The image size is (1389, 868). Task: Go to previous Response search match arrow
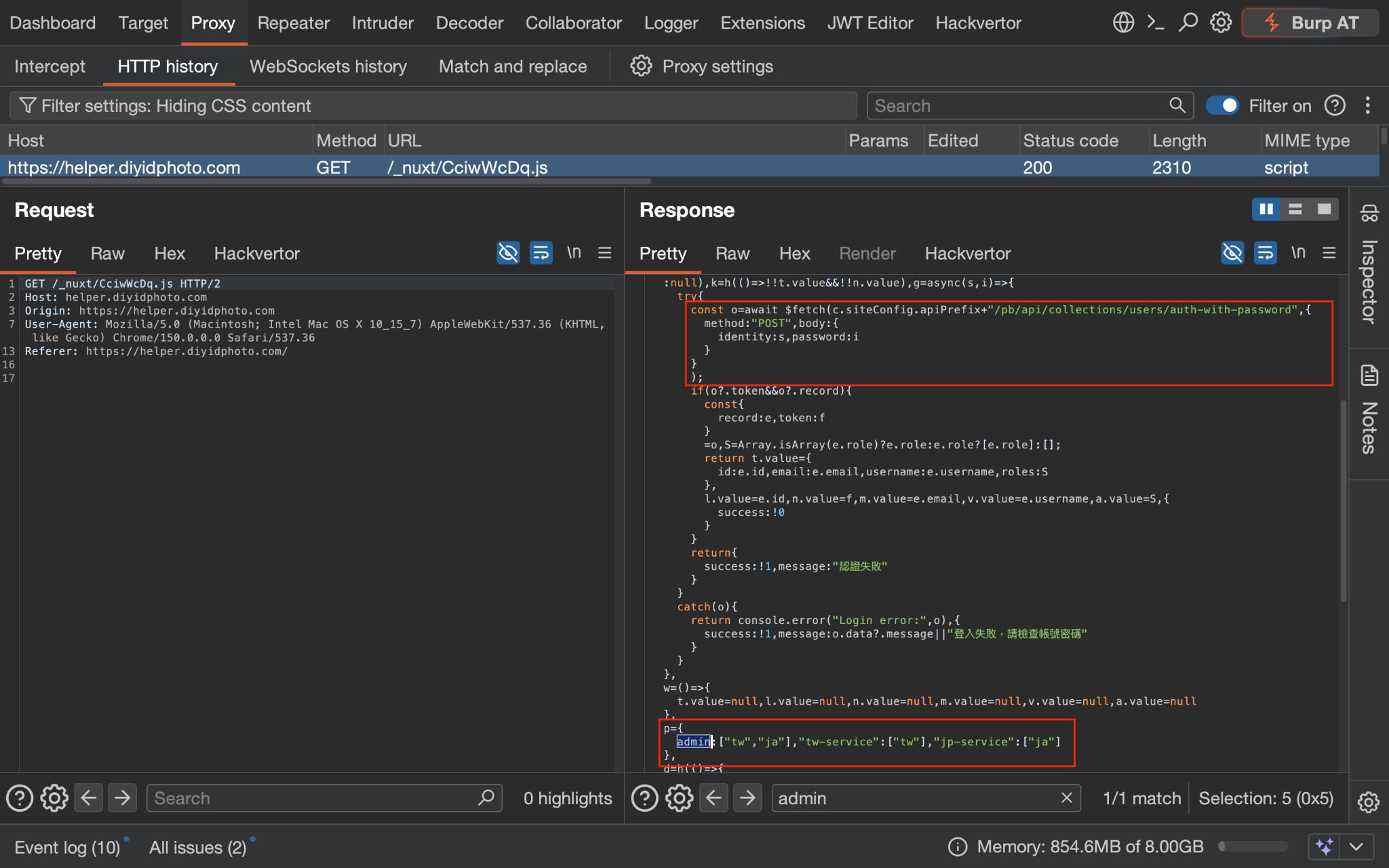tap(713, 798)
